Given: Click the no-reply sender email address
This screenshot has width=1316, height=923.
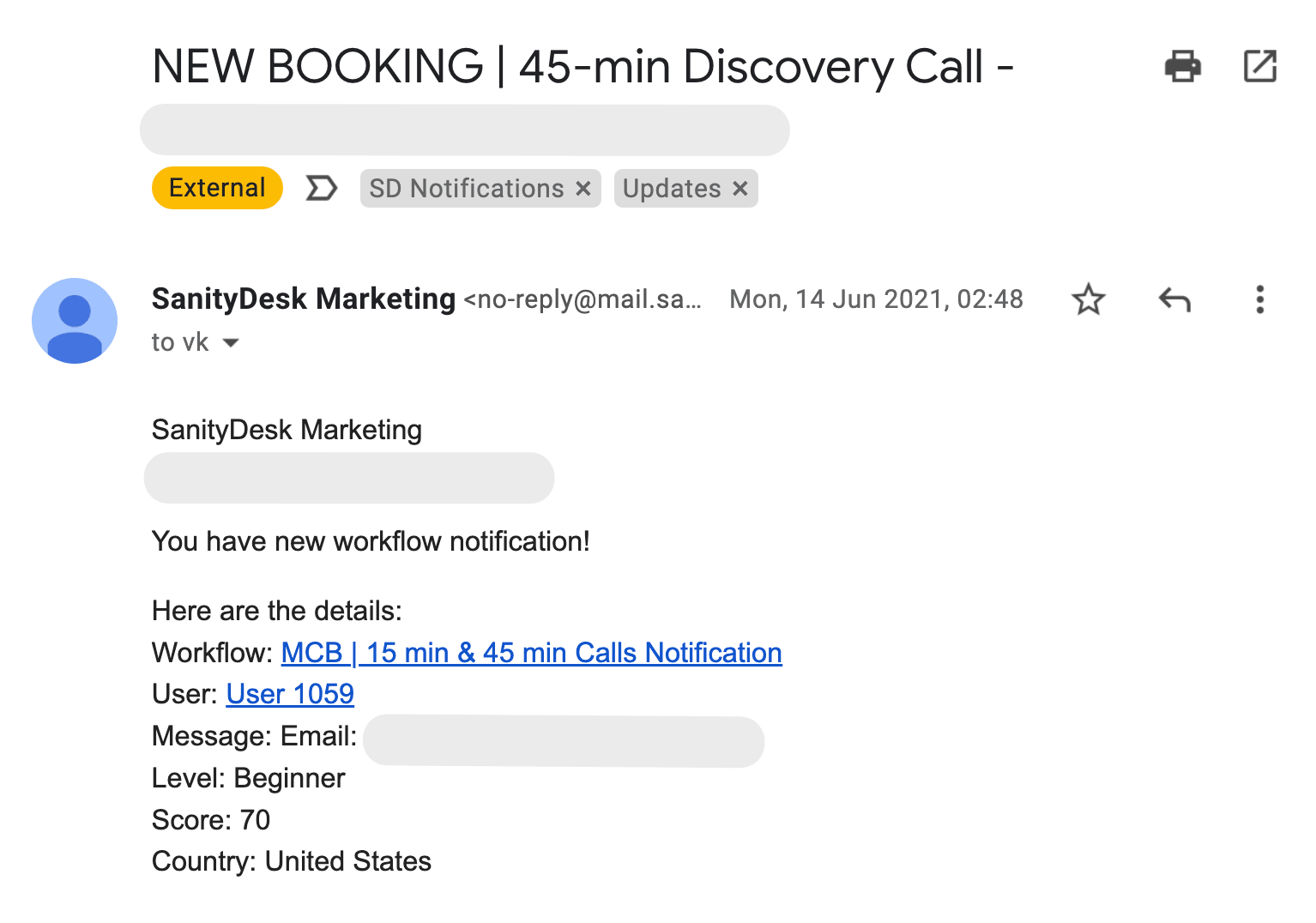Looking at the screenshot, I should pos(583,299).
